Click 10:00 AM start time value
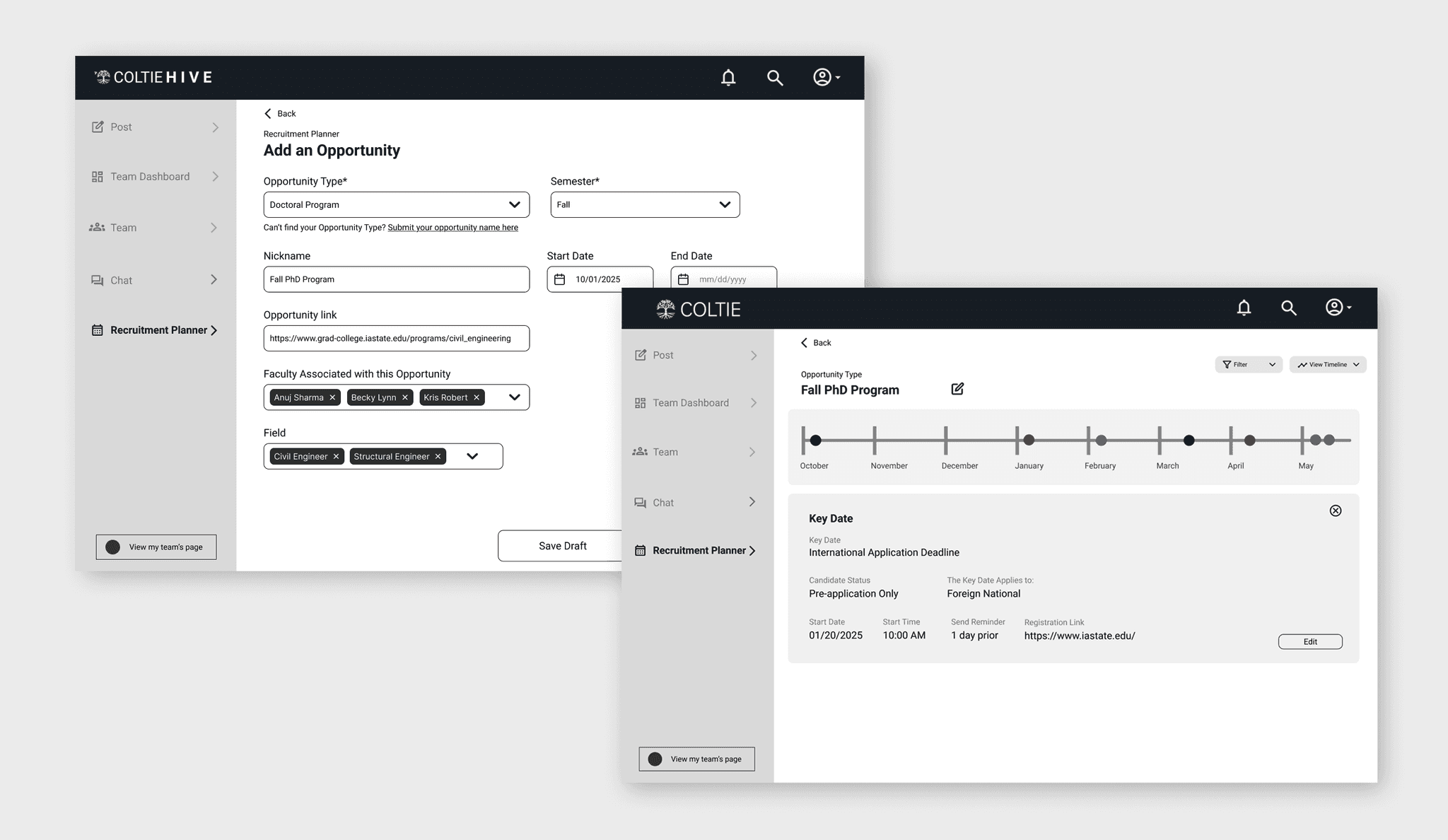This screenshot has width=1448, height=840. [904, 636]
